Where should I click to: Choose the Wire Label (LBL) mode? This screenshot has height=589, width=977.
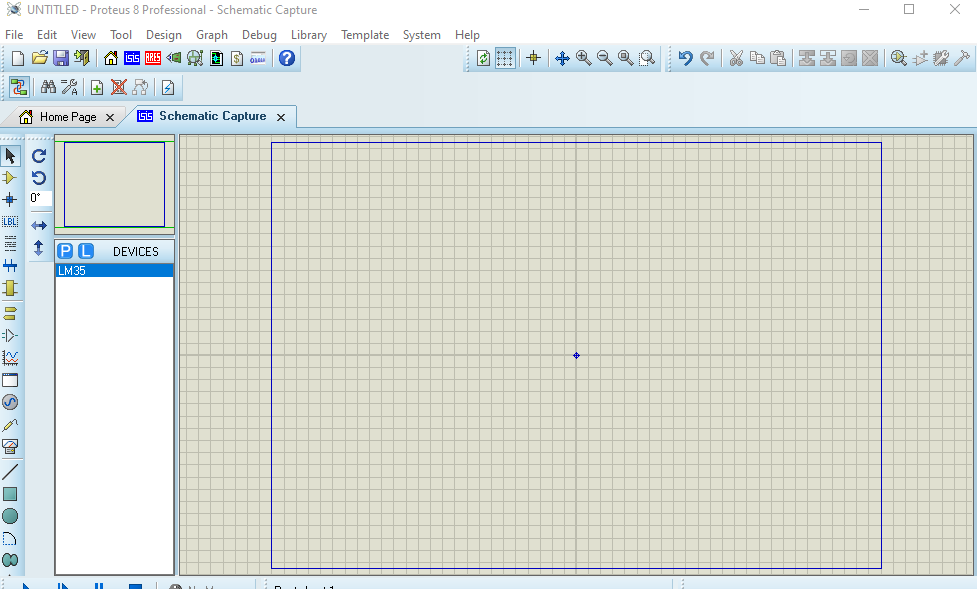pyautogui.click(x=10, y=222)
